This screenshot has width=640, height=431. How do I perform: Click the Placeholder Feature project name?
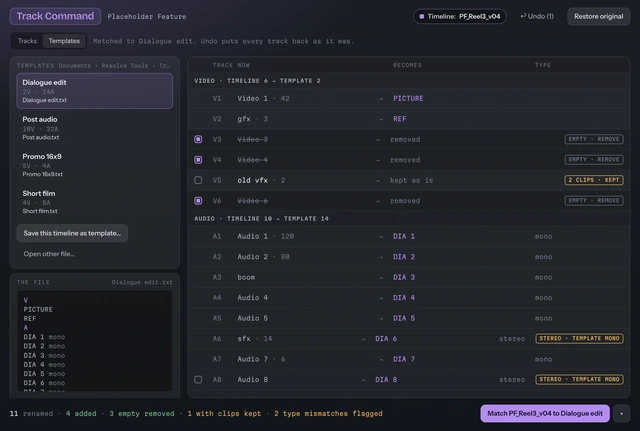pyautogui.click(x=147, y=17)
